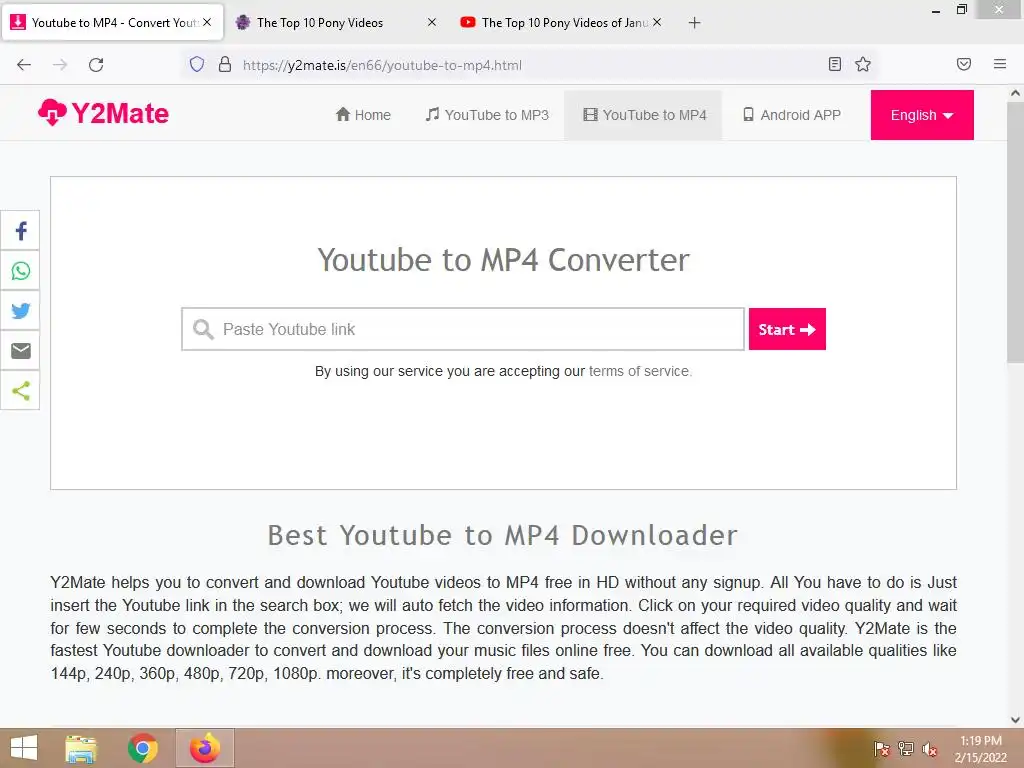Open the green generic share icon
The width and height of the screenshot is (1024, 768).
tap(20, 391)
